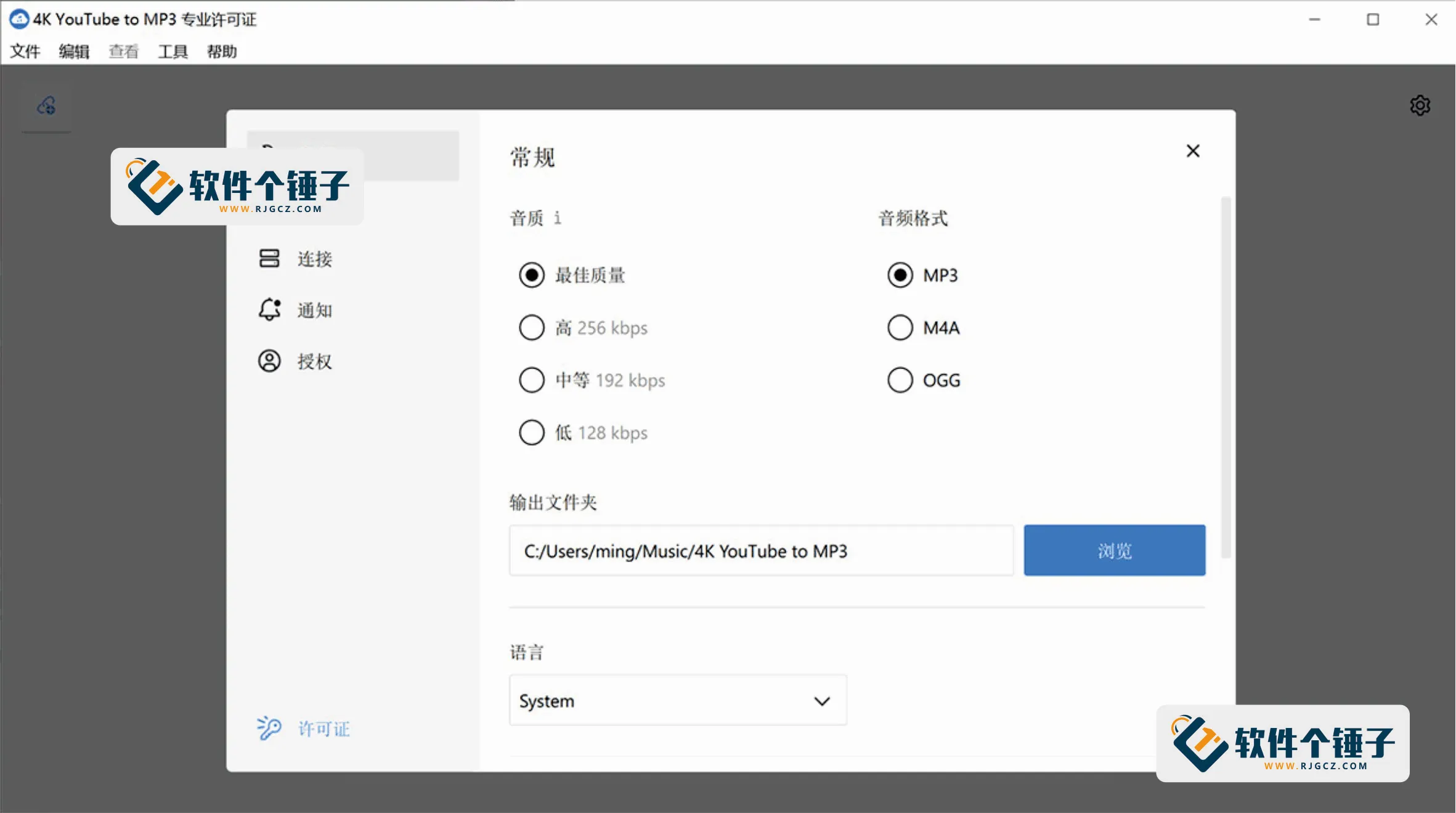Click the dialog vertical scrollbar
This screenshot has height=813, width=1456.
[x=1226, y=377]
